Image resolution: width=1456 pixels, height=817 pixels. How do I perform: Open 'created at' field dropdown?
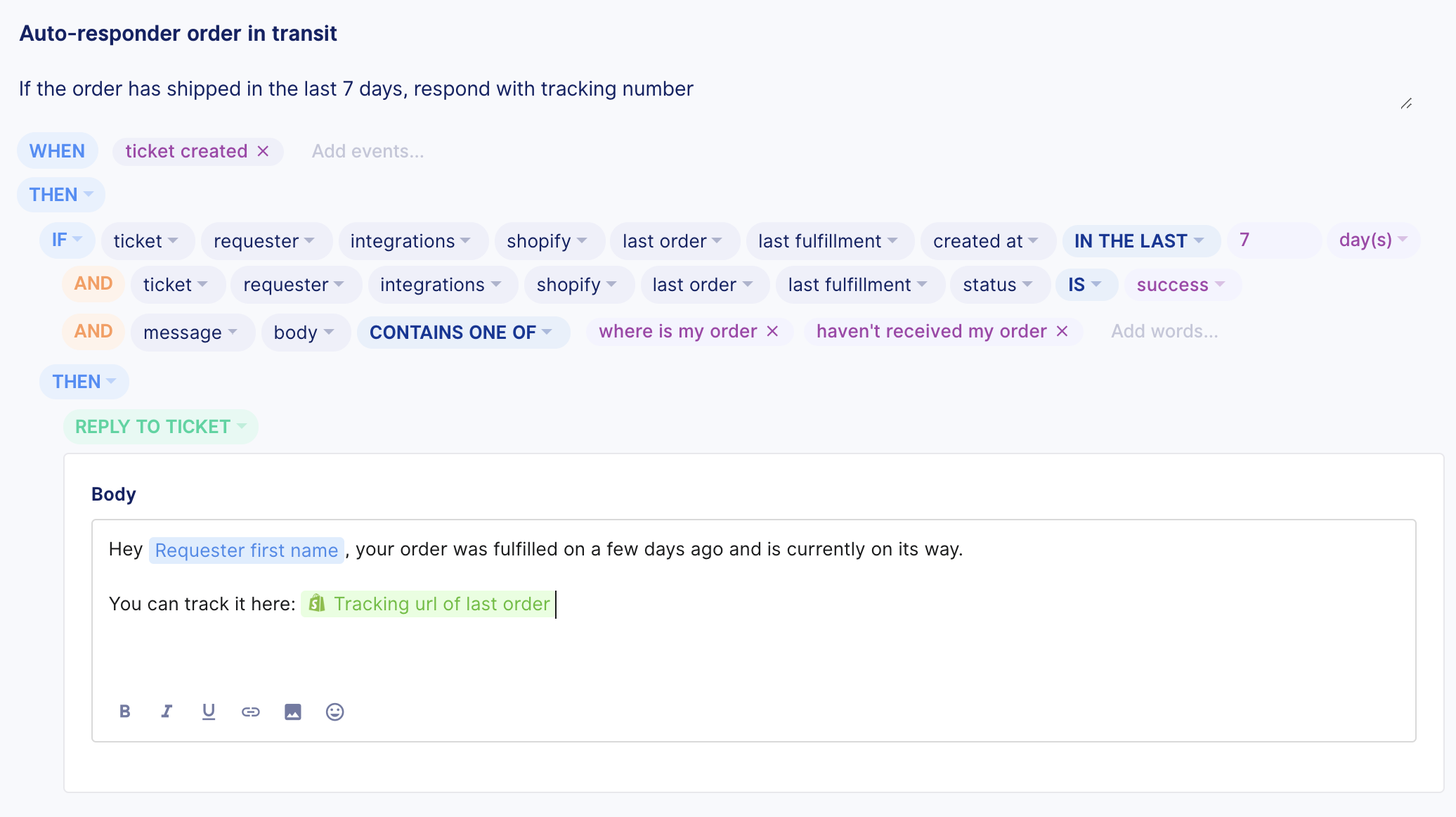pos(987,240)
